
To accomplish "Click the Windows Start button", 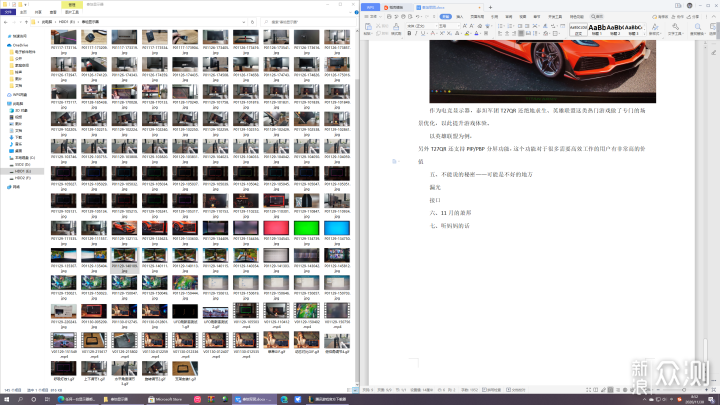I will click(6, 399).
